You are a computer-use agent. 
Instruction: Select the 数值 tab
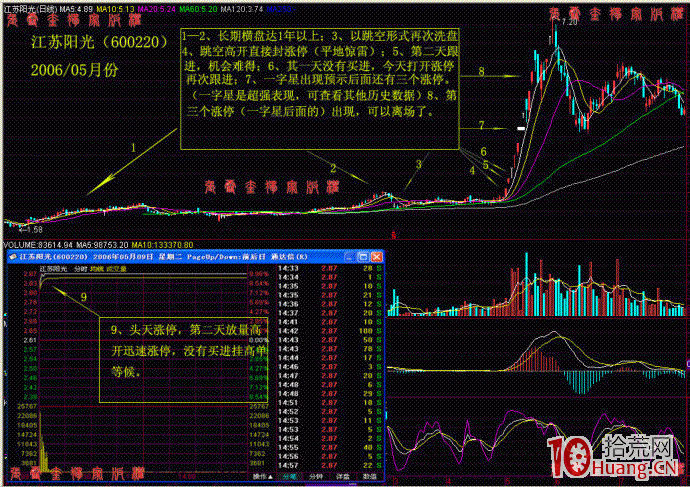click(x=369, y=477)
